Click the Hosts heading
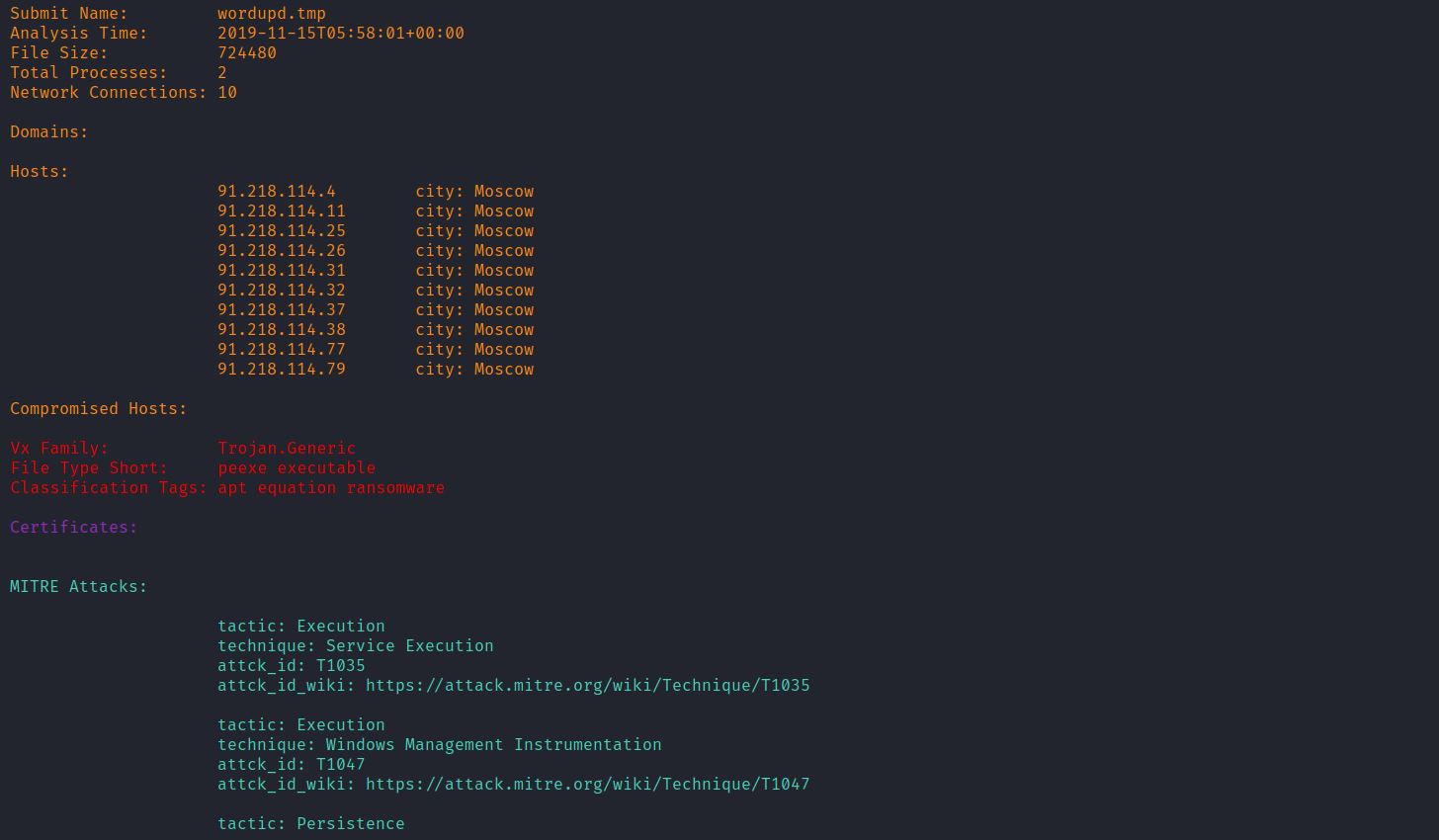This screenshot has width=1439, height=840. point(40,172)
